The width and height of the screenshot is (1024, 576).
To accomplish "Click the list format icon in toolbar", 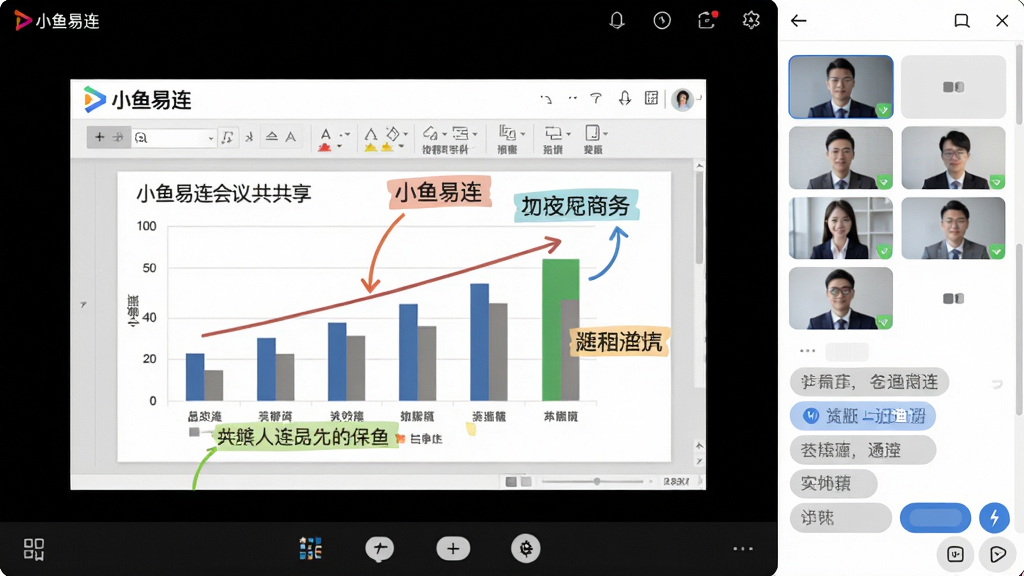I will 460,134.
